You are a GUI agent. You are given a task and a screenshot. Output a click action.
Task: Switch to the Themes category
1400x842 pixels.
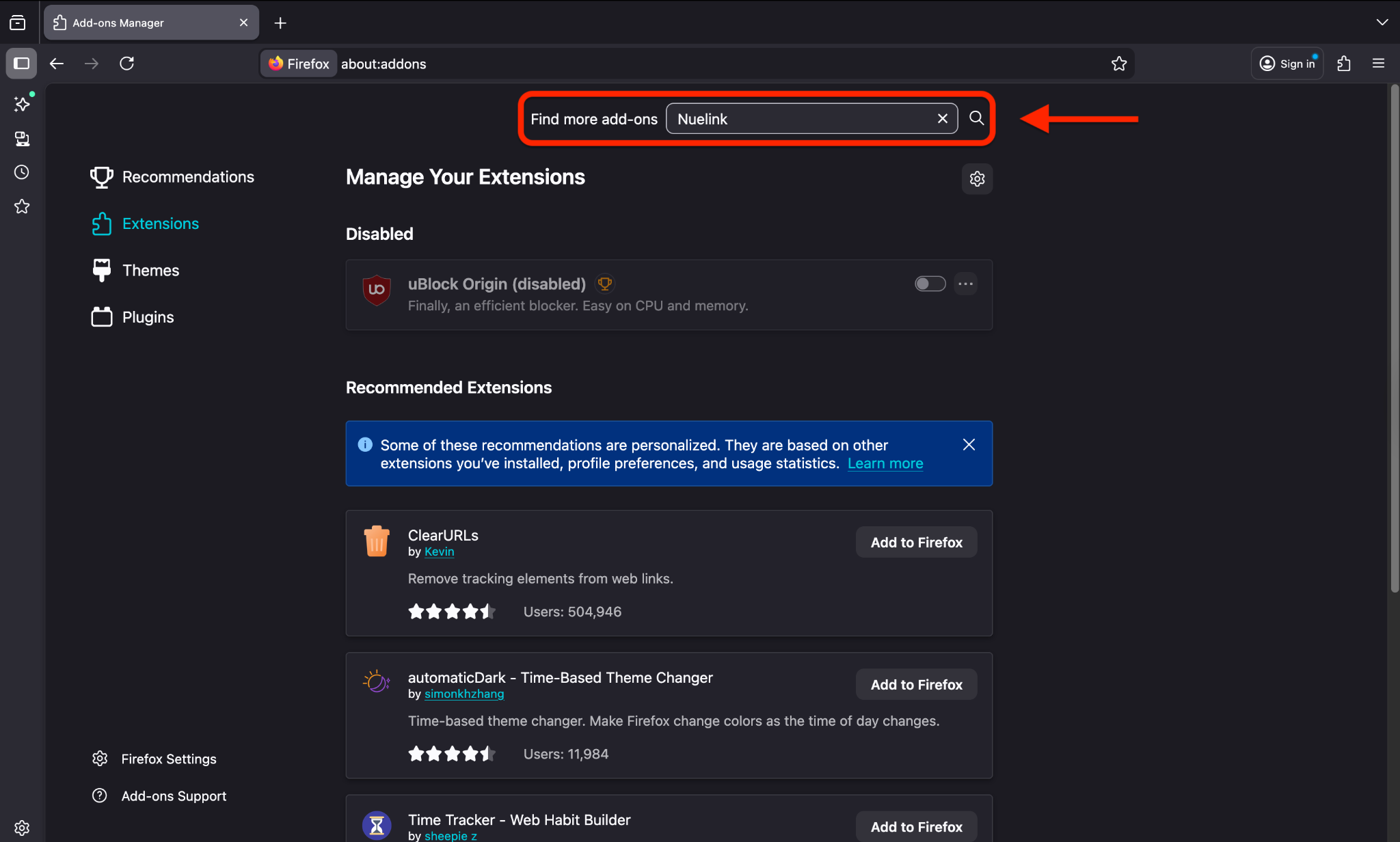pyautogui.click(x=150, y=271)
